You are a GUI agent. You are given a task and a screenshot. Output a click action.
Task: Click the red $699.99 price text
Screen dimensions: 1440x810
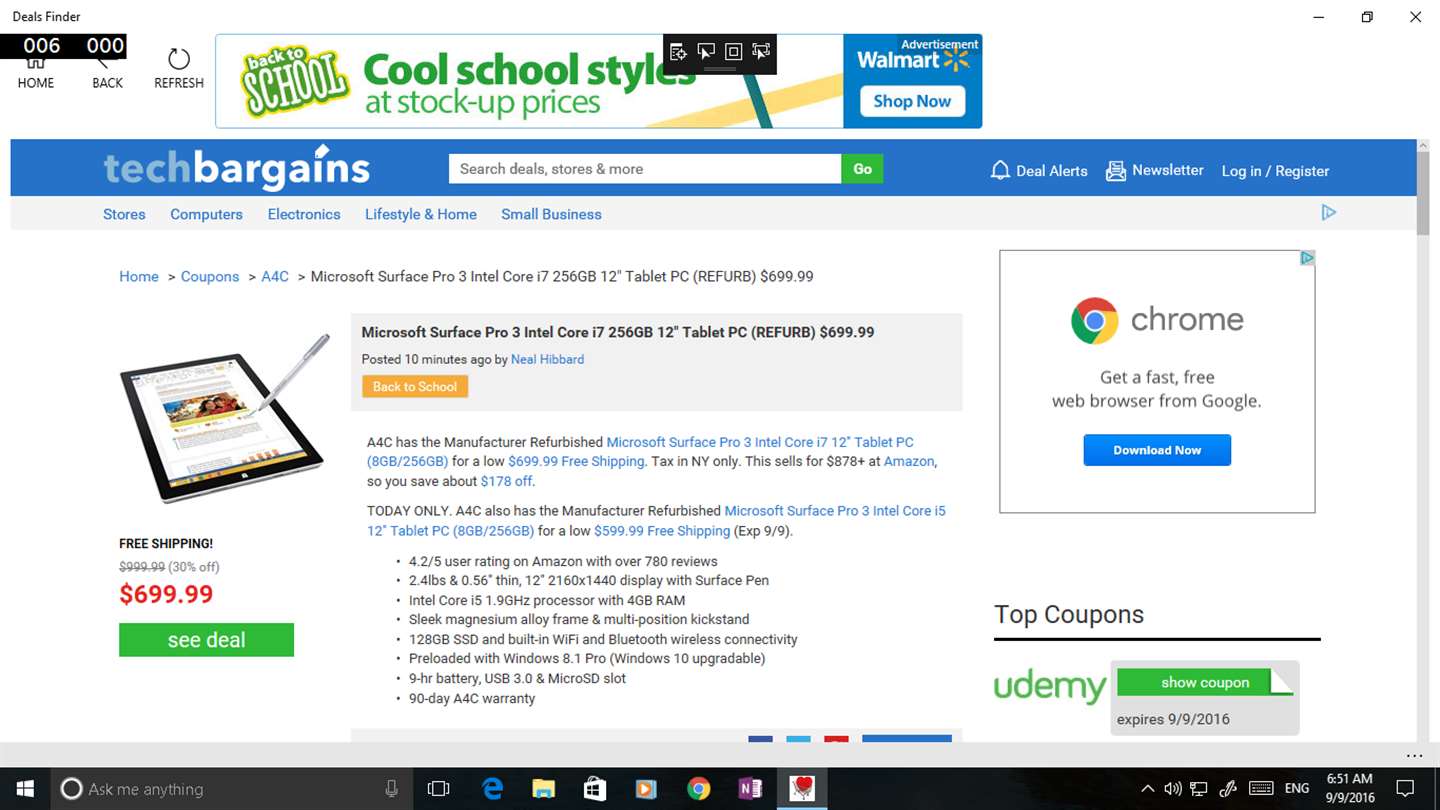coord(166,594)
